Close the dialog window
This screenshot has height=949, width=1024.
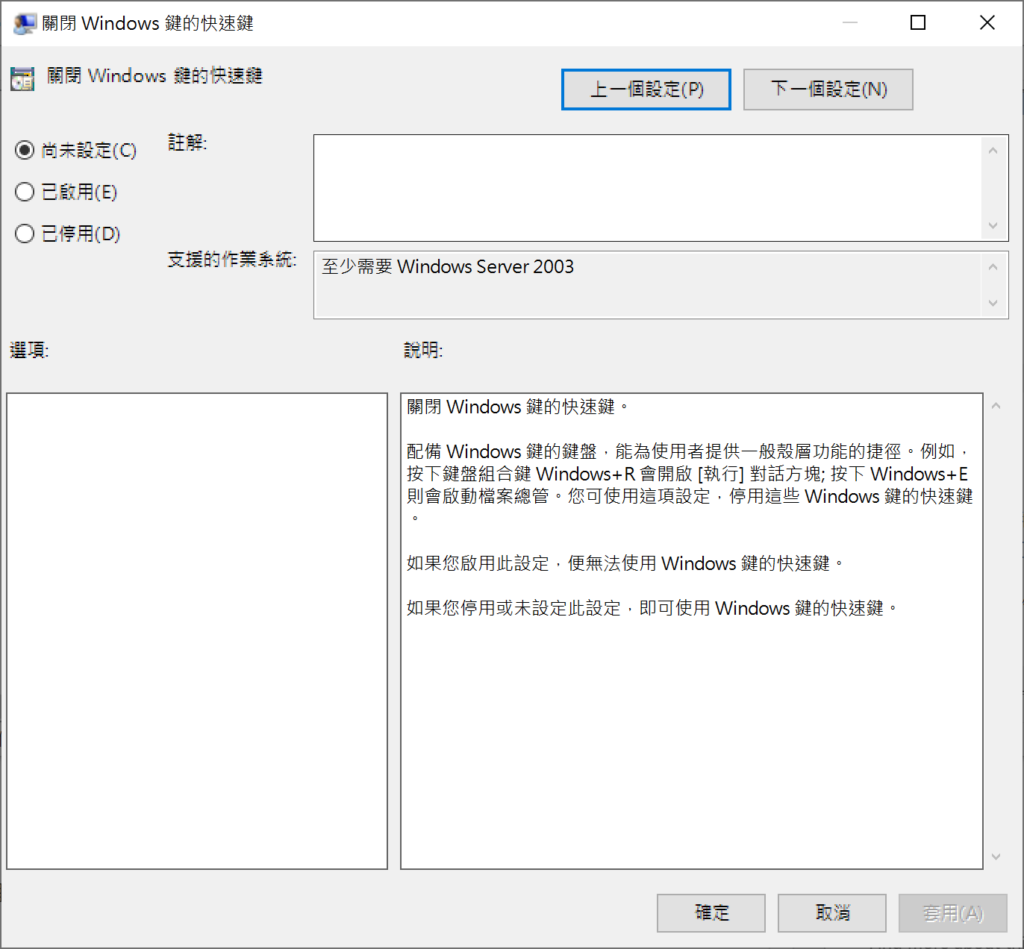click(x=987, y=23)
